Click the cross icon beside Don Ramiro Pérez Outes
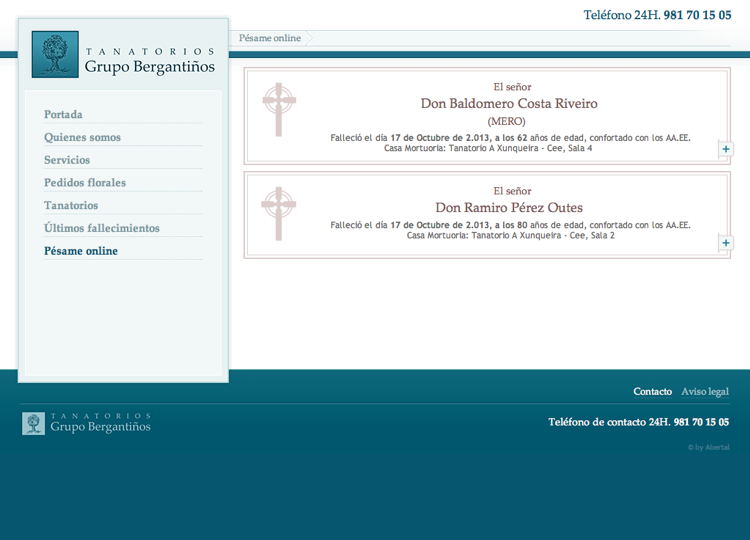Image resolution: width=750 pixels, height=540 pixels. point(278,213)
